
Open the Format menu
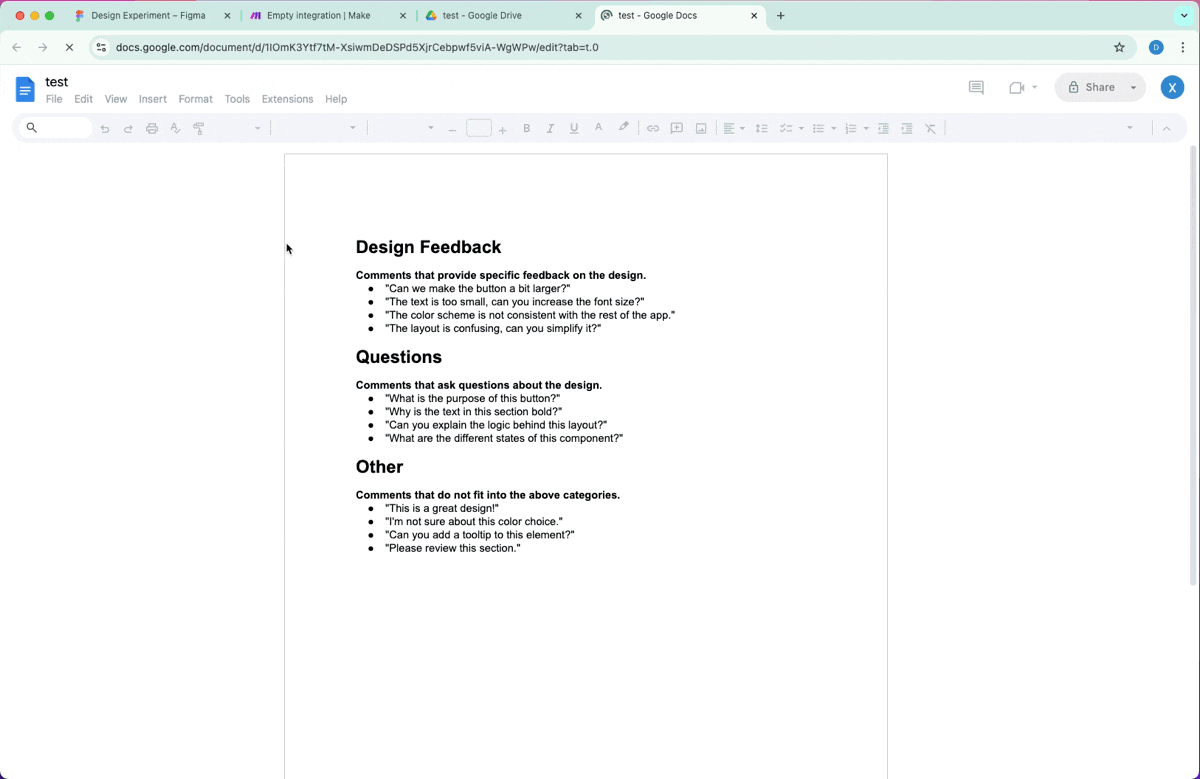point(195,99)
